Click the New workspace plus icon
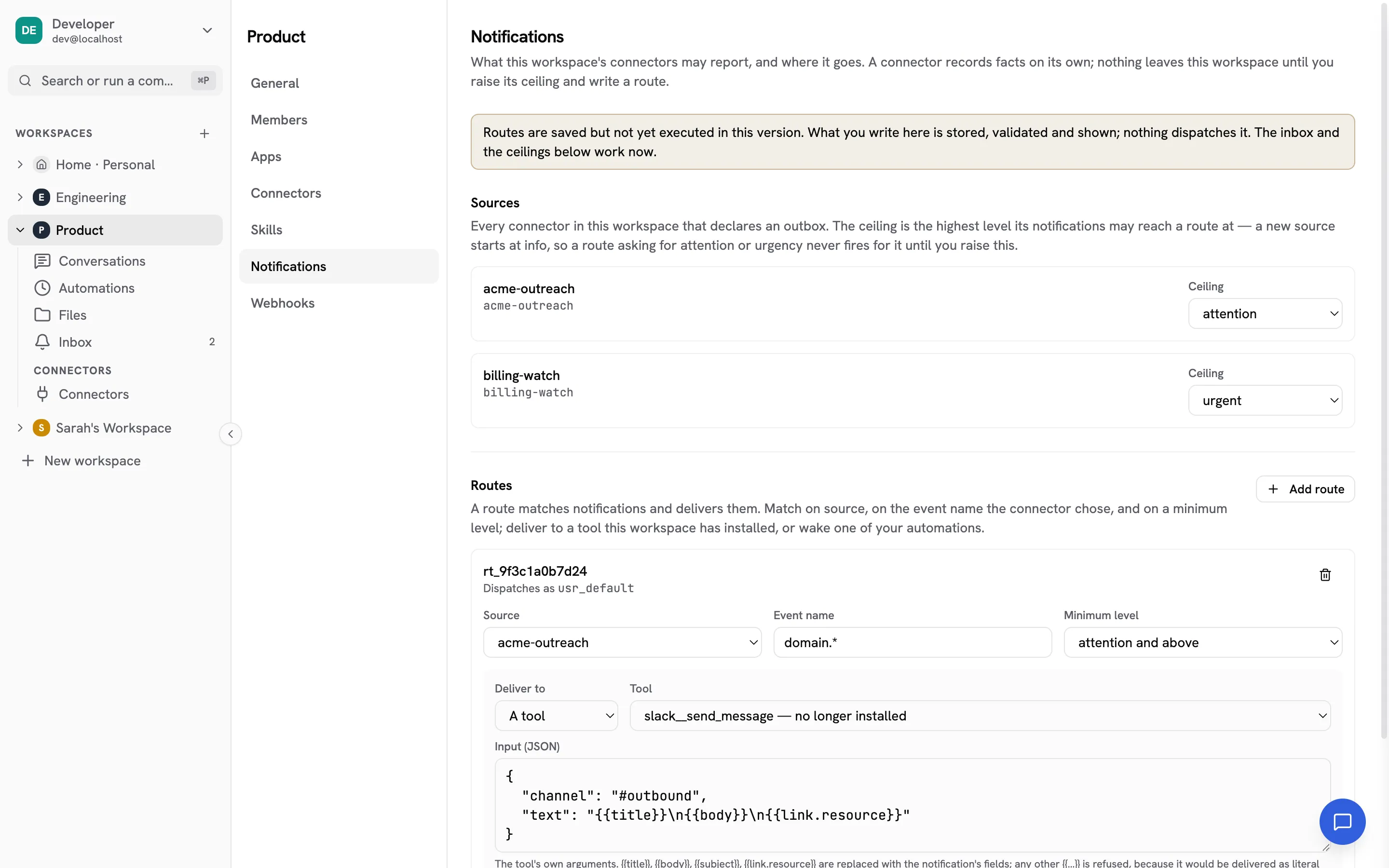The height and width of the screenshot is (868, 1389). [x=27, y=461]
